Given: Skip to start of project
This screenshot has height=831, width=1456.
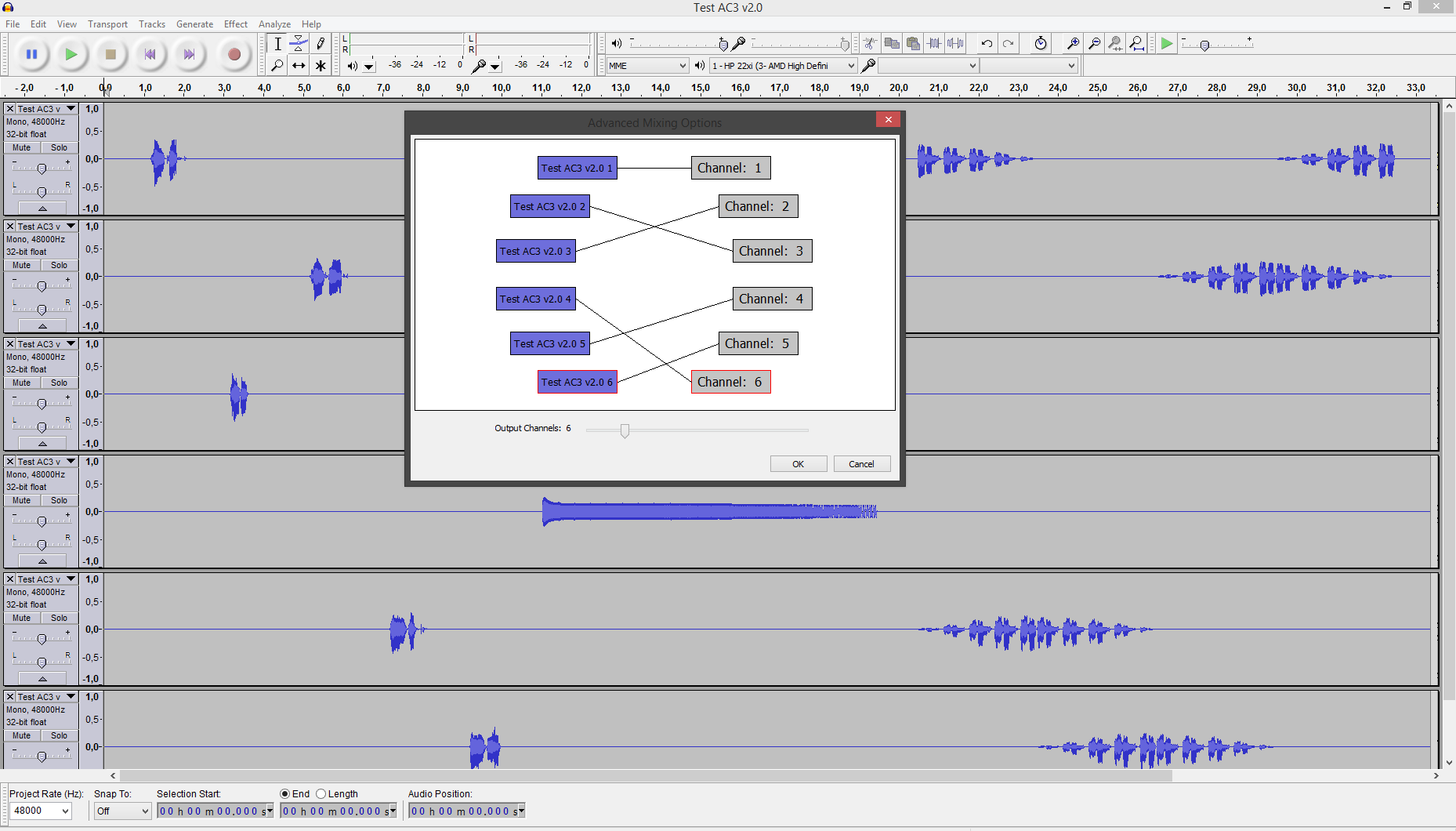Looking at the screenshot, I should click(150, 54).
